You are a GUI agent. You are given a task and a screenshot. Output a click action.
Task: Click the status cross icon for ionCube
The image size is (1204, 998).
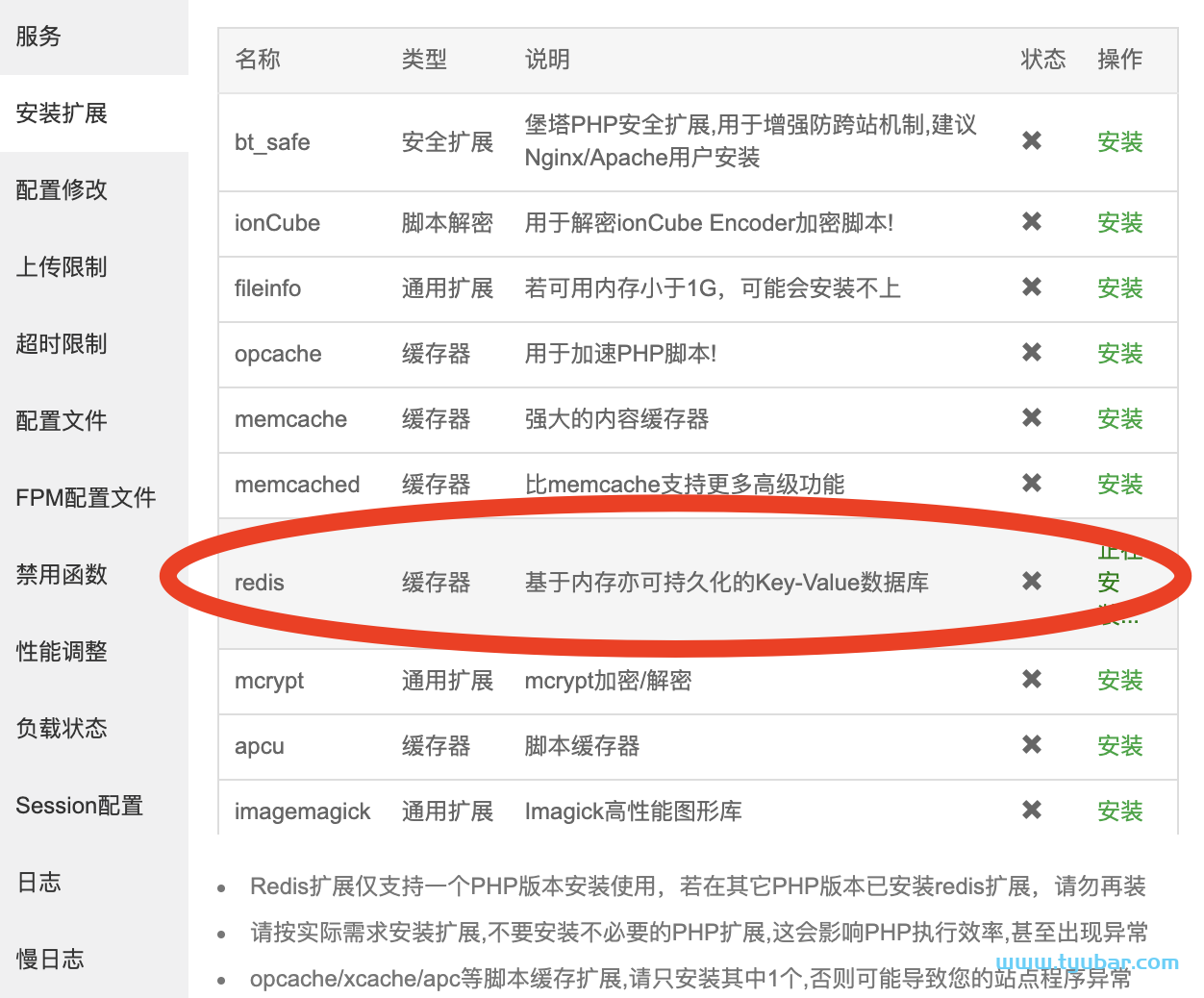(1031, 222)
